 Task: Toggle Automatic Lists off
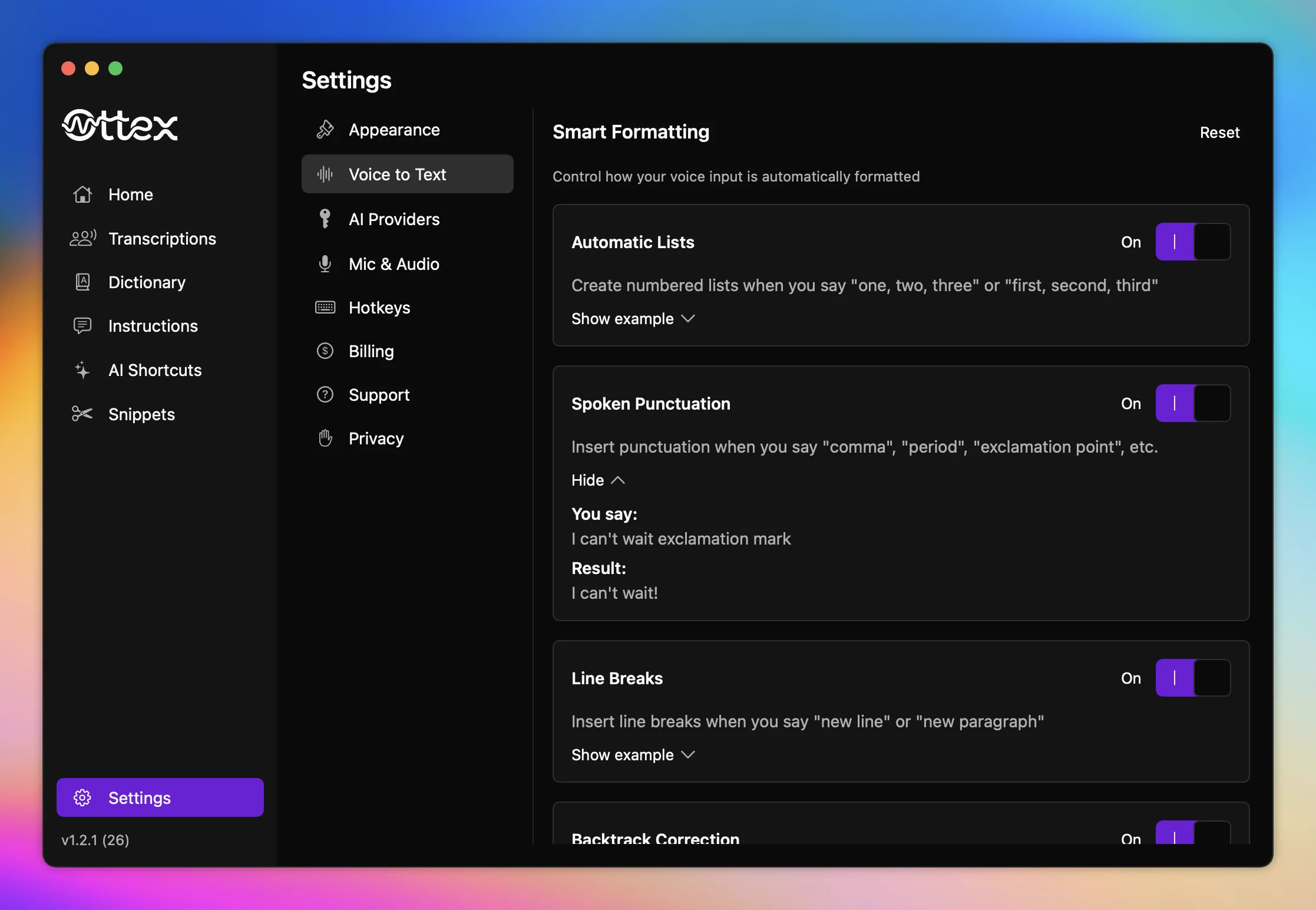[1193, 242]
